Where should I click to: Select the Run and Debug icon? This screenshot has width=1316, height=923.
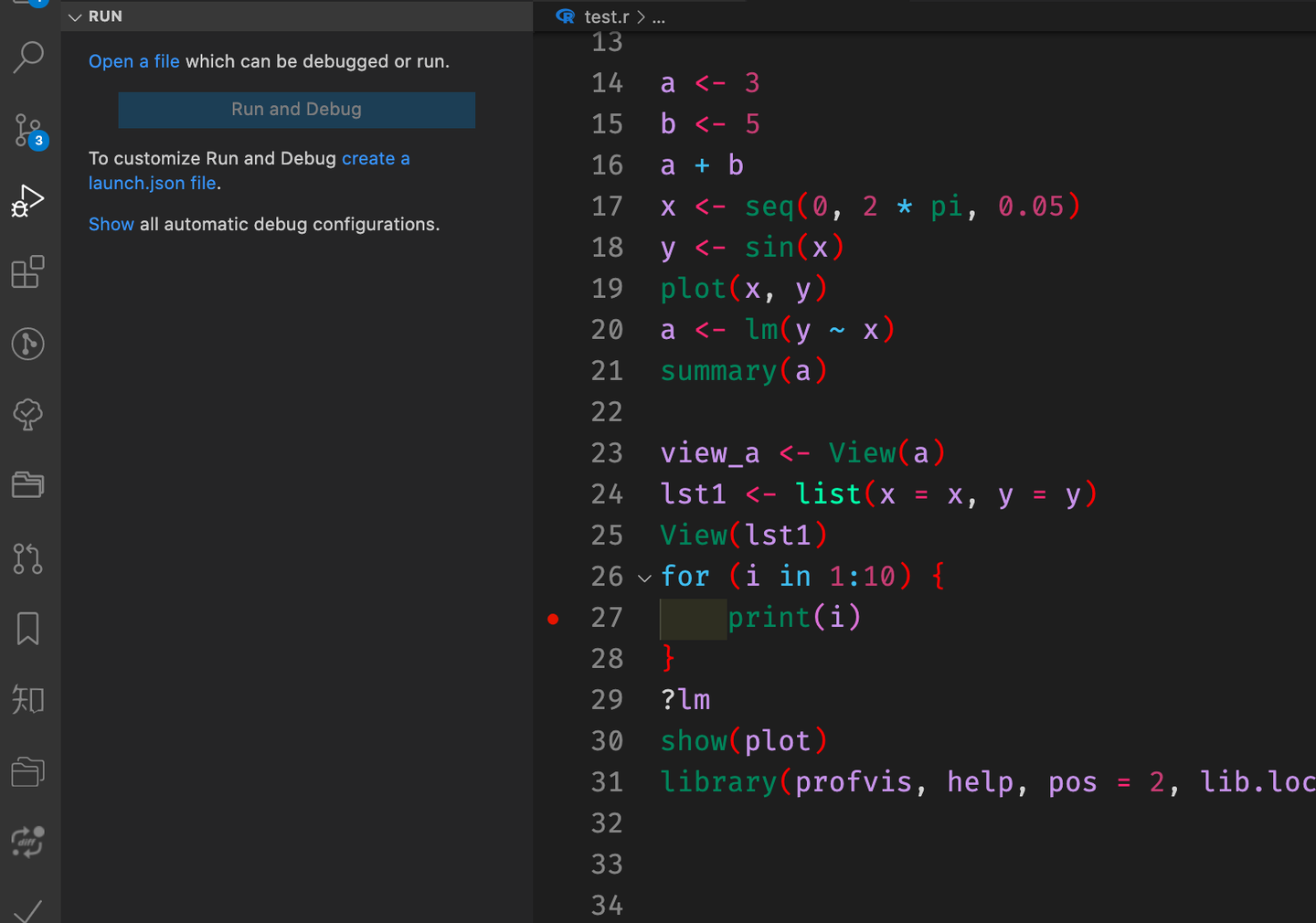[x=27, y=199]
